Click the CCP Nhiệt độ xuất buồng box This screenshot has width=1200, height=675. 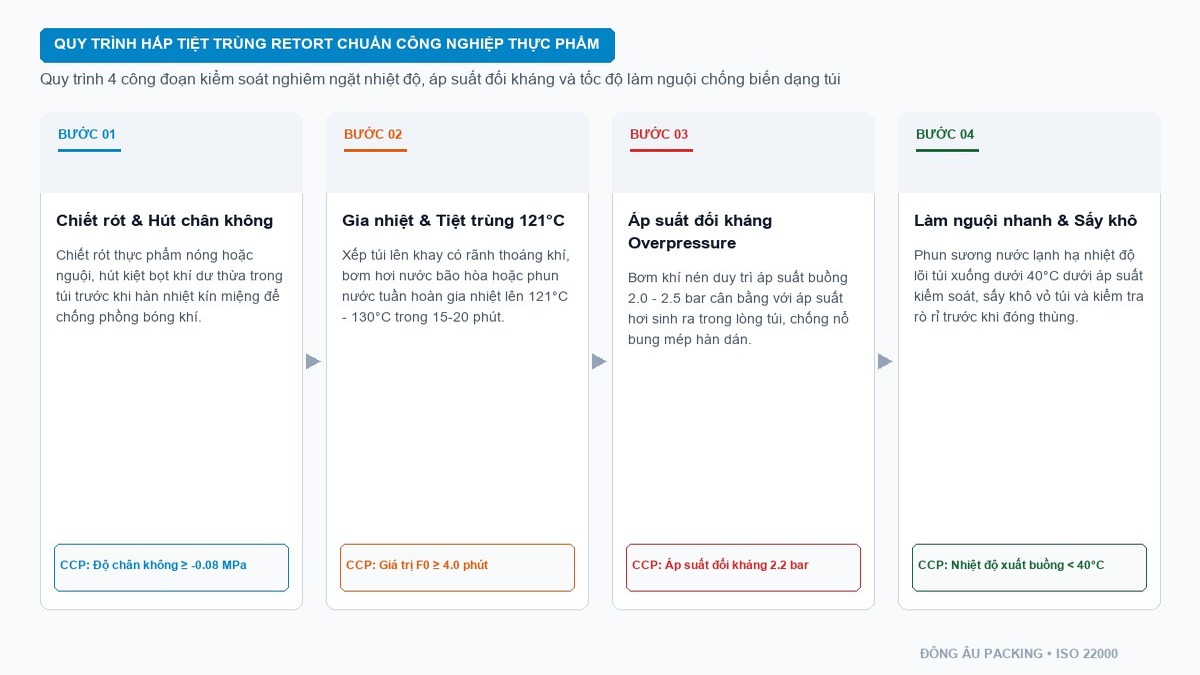pos(1029,567)
